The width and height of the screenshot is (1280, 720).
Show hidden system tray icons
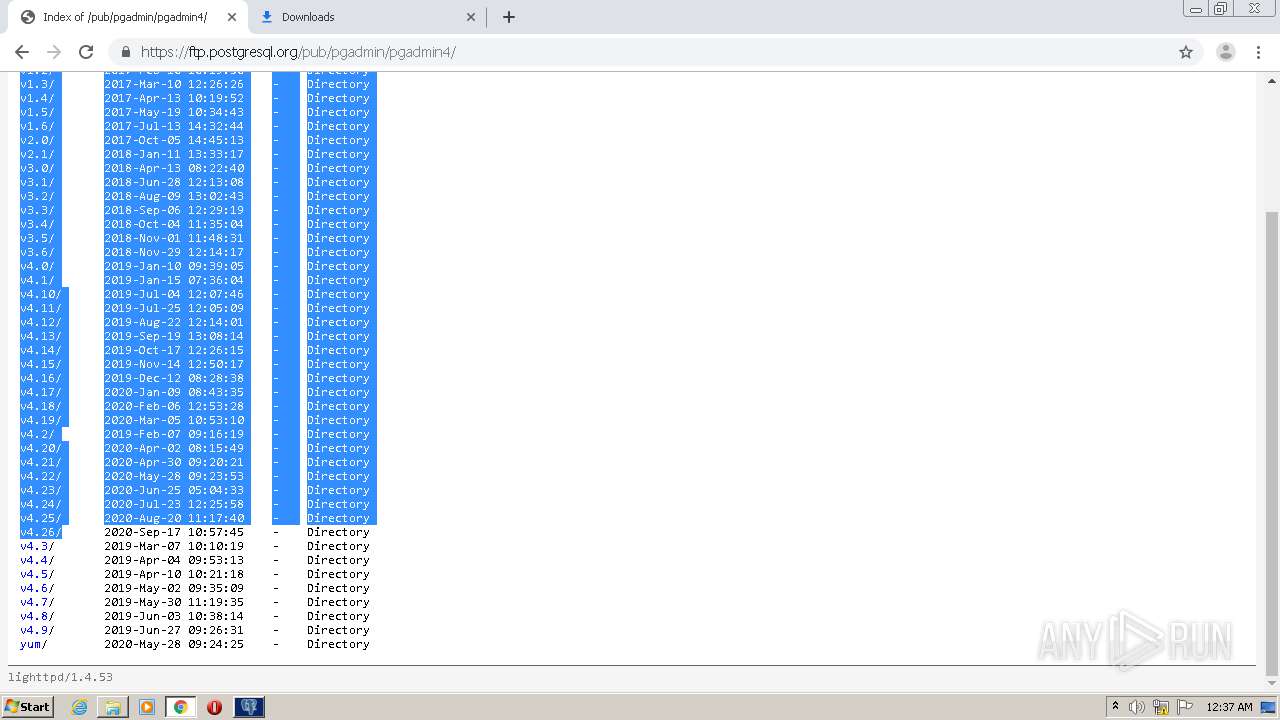pos(1115,707)
